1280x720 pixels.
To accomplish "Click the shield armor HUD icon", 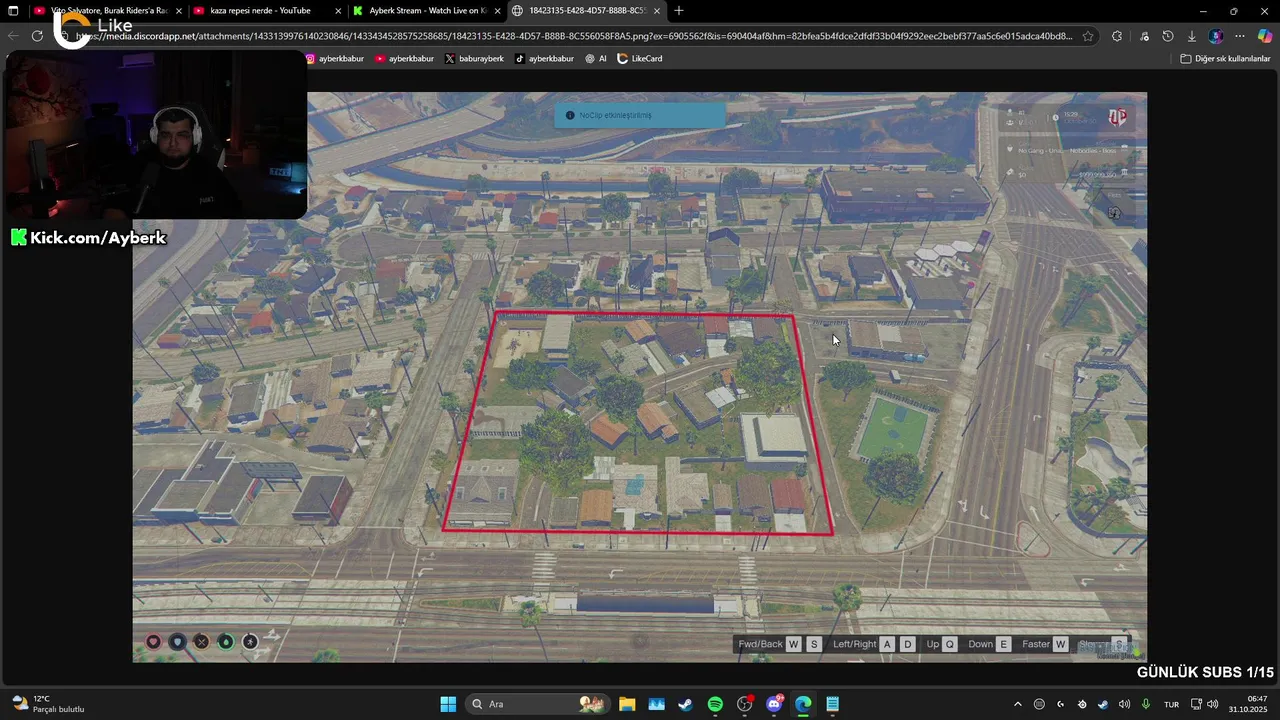I will pos(177,642).
